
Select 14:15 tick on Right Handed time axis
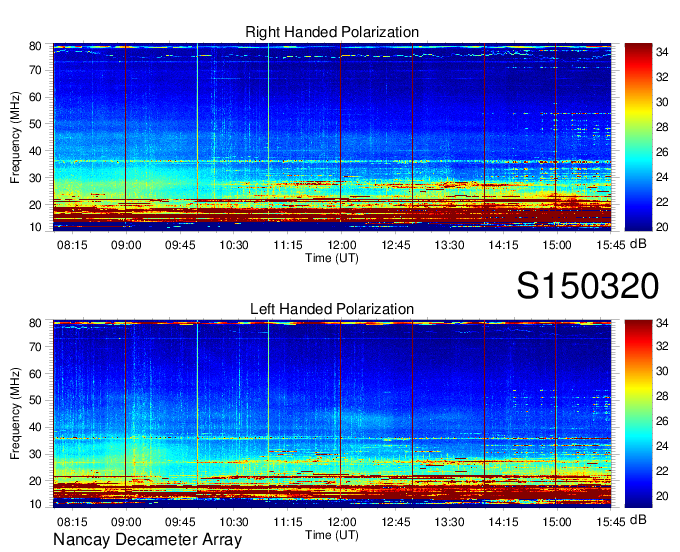coord(503,245)
